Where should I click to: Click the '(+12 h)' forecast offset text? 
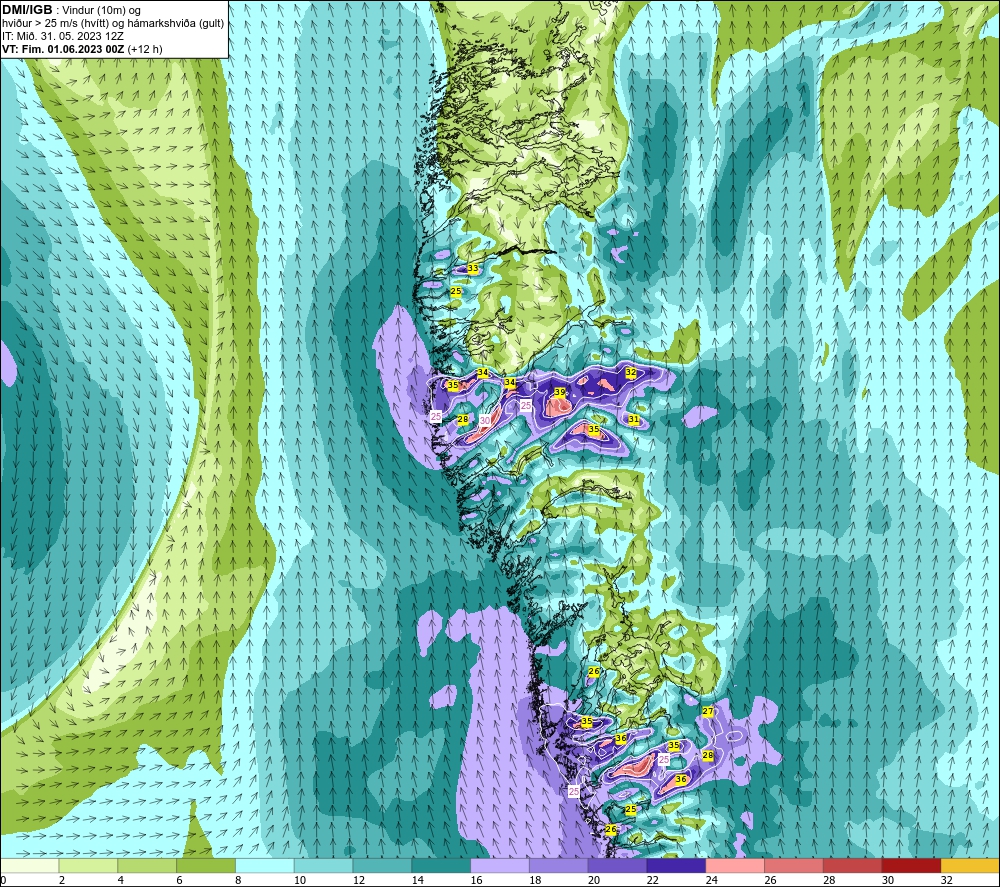[x=145, y=49]
